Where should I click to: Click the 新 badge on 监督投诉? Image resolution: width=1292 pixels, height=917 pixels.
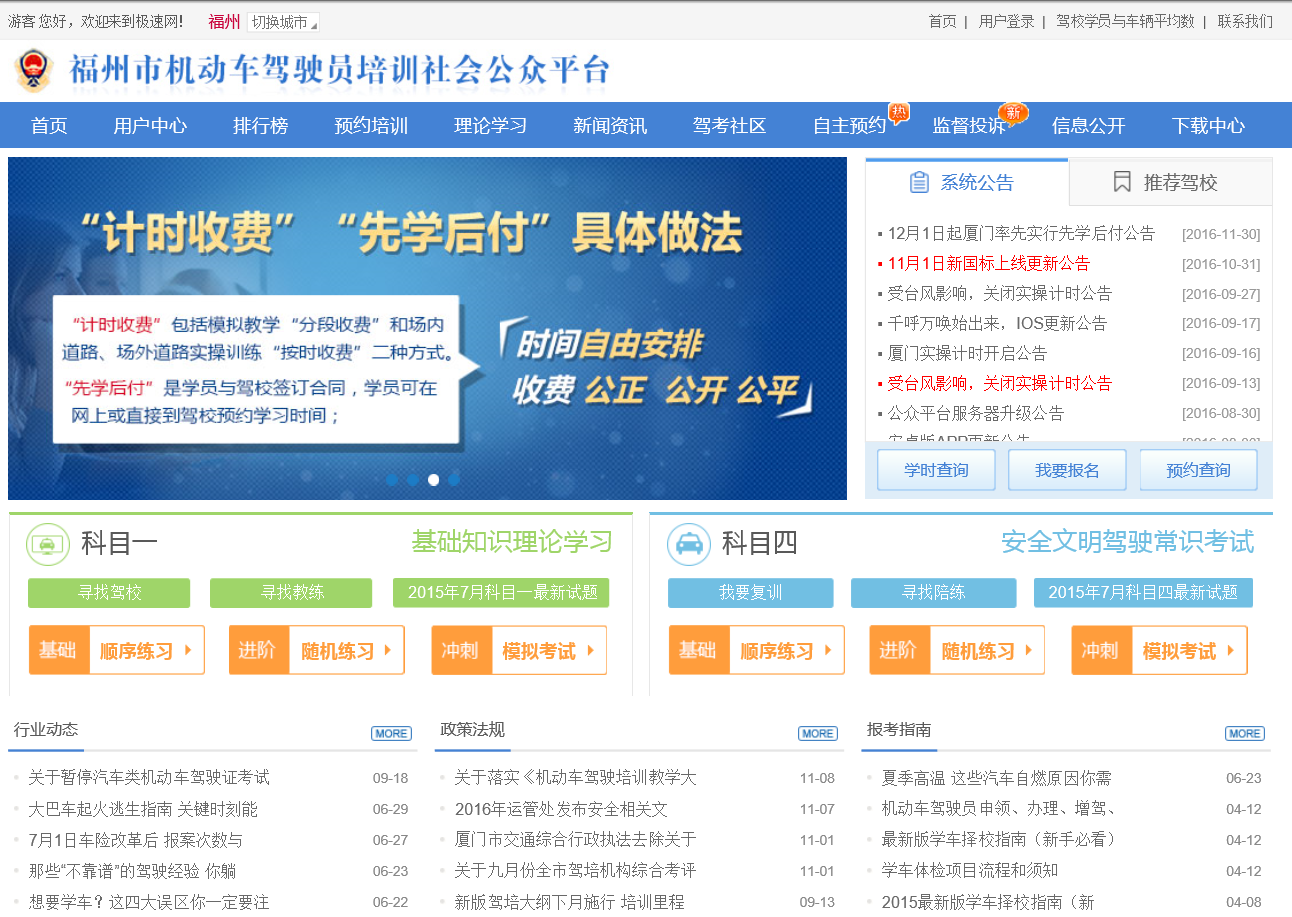(x=1014, y=112)
